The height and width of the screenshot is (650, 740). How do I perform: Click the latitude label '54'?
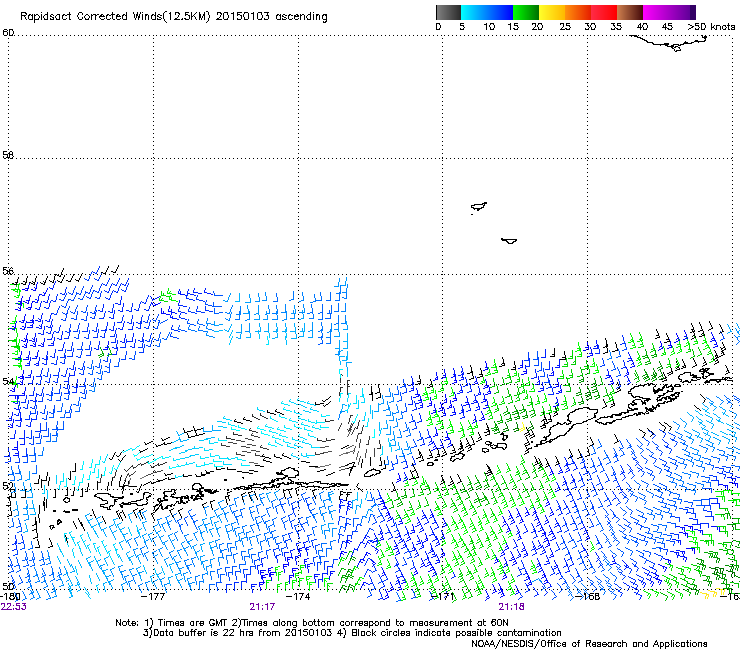[x=8, y=381]
